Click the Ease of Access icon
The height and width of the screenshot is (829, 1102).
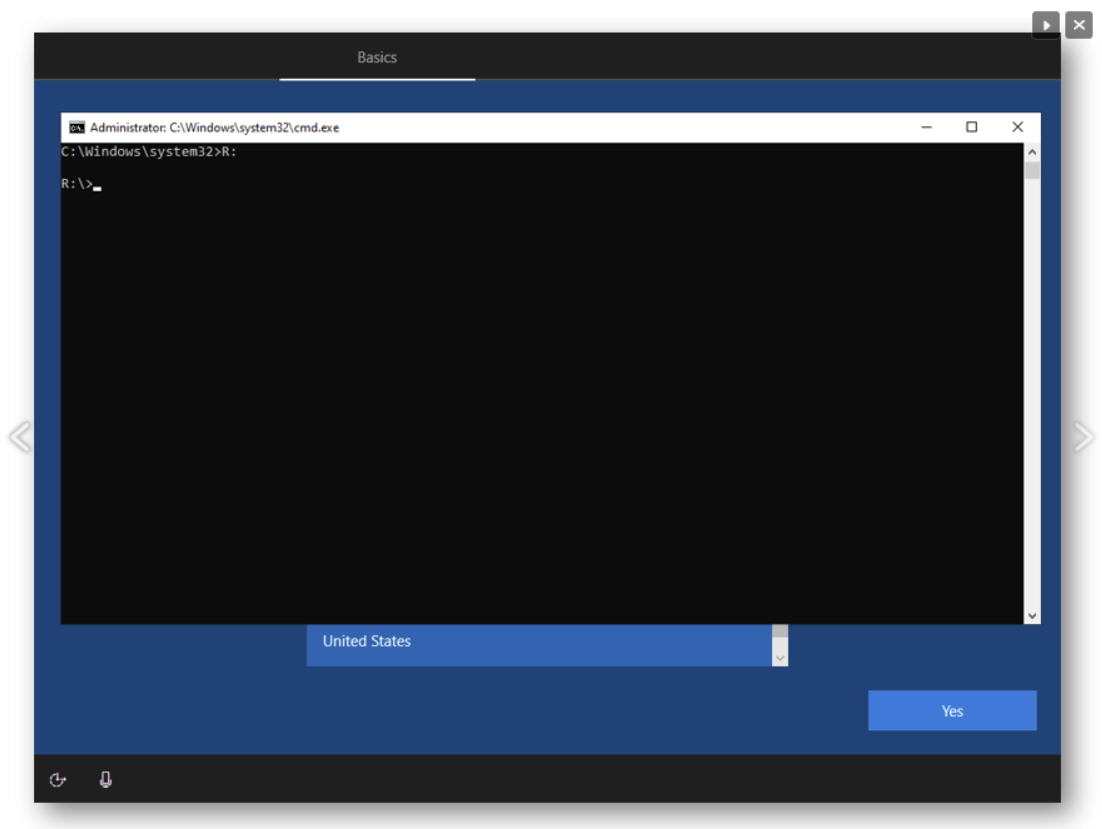[58, 780]
